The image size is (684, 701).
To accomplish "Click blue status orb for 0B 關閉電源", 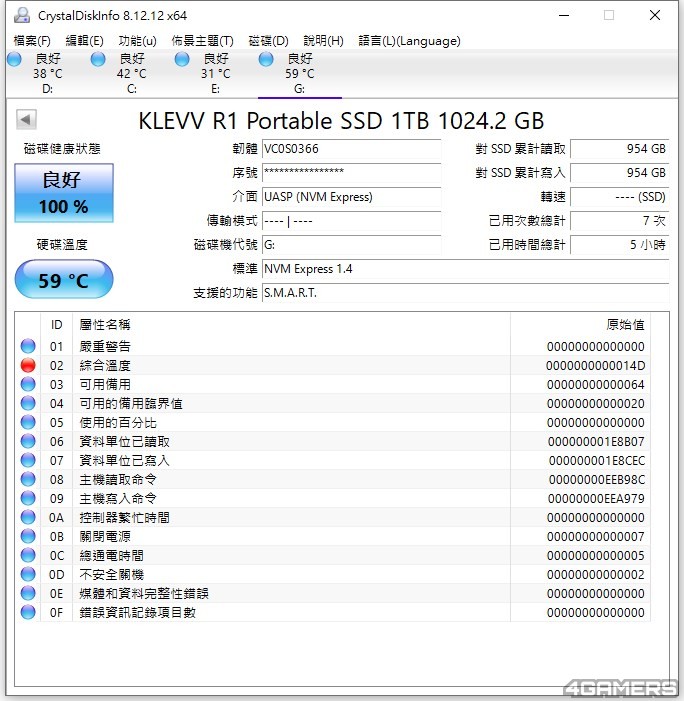I will (x=28, y=536).
